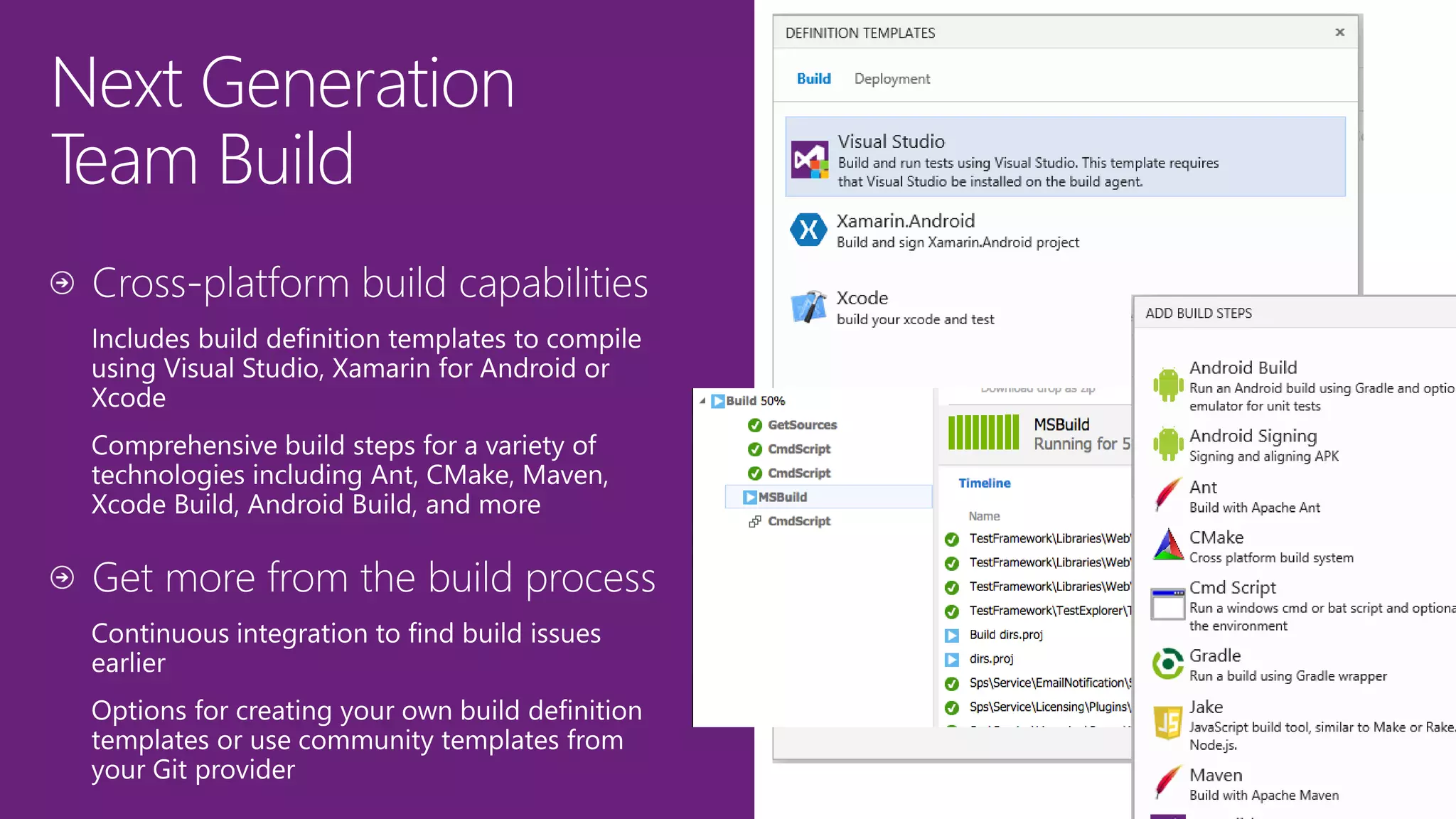Viewport: 1456px width, 819px height.
Task: Select the pending CmdScript step
Action: click(798, 521)
